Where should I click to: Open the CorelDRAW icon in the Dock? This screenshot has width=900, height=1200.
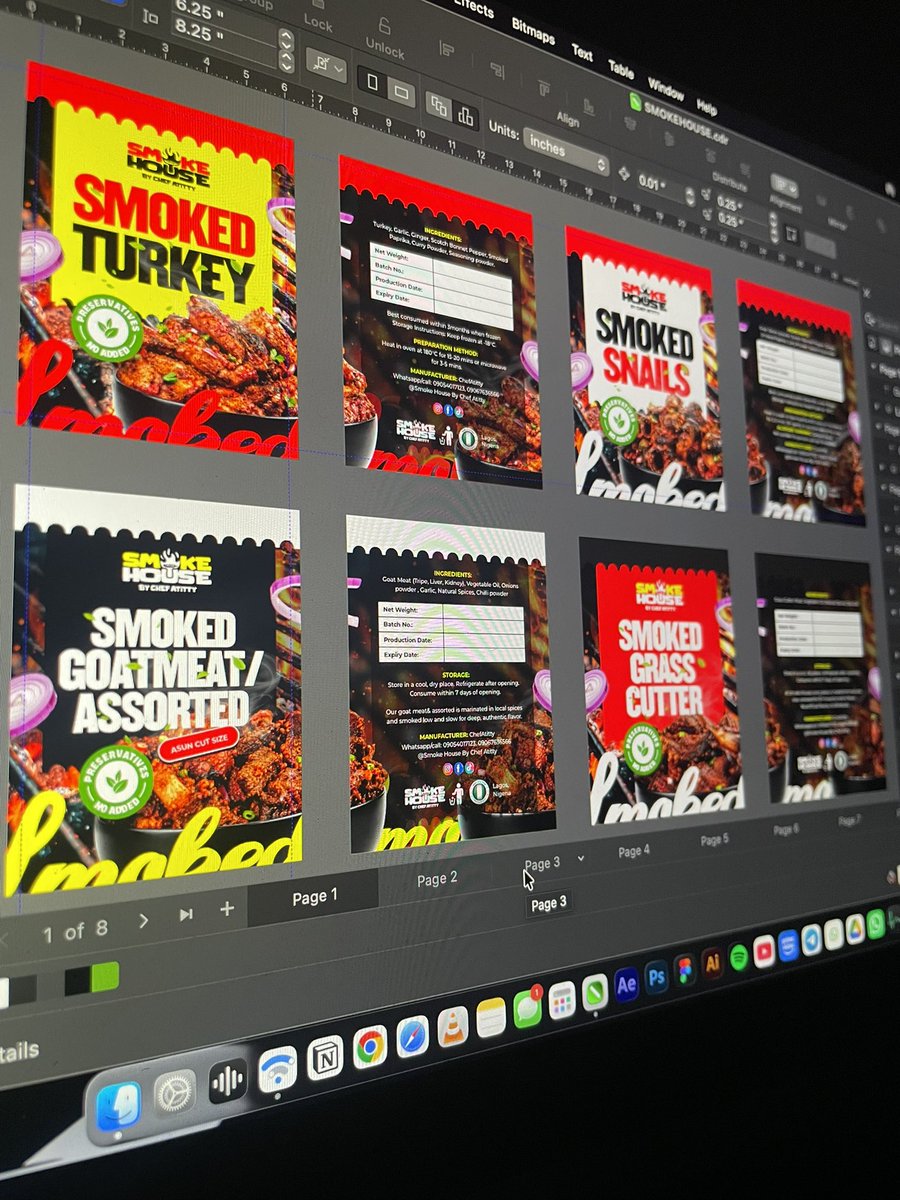(x=595, y=992)
